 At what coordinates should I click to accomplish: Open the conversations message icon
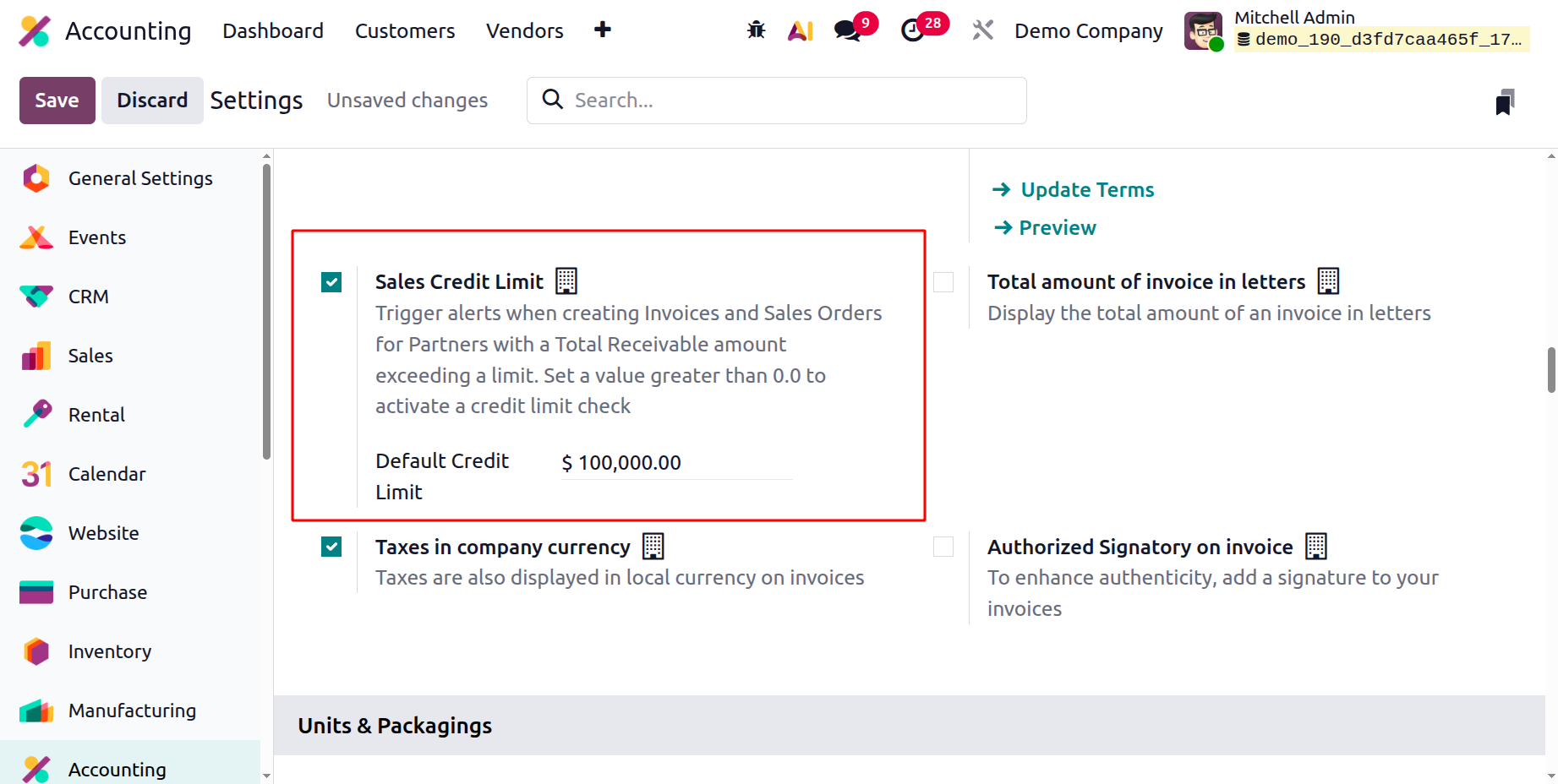point(847,30)
